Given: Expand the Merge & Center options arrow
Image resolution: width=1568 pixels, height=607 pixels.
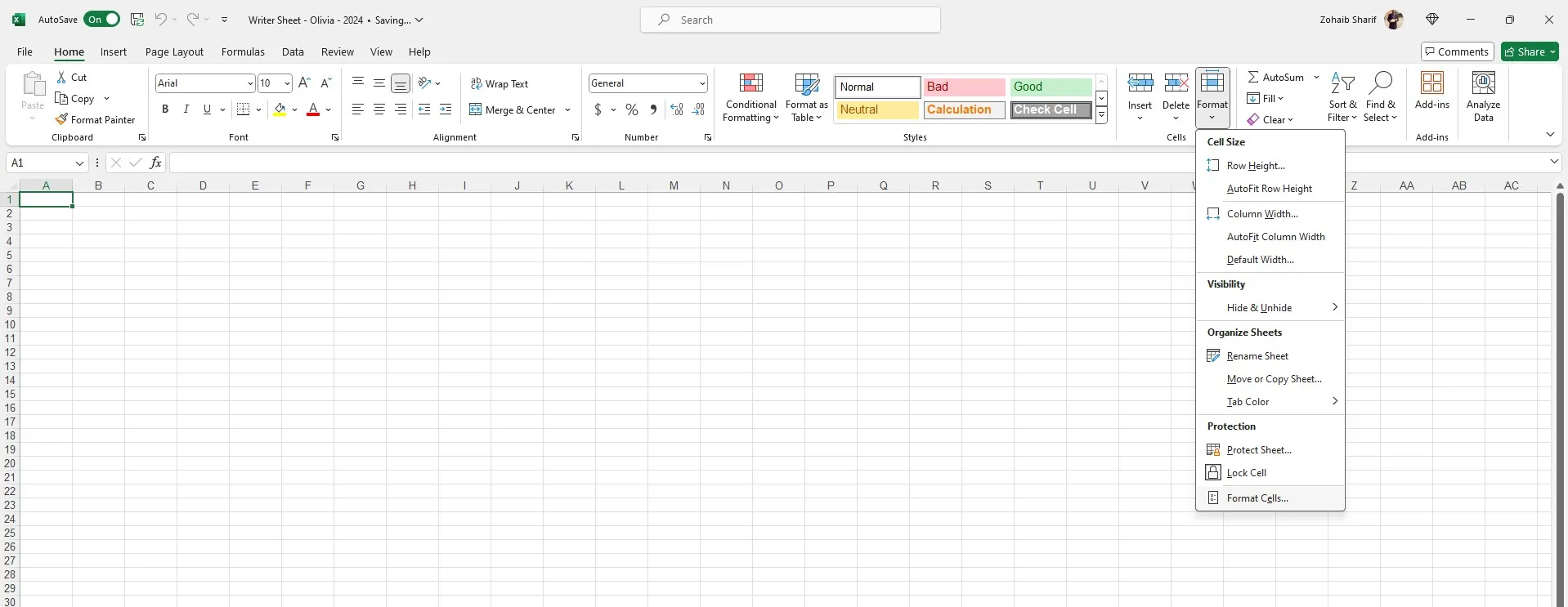Looking at the screenshot, I should [567, 109].
